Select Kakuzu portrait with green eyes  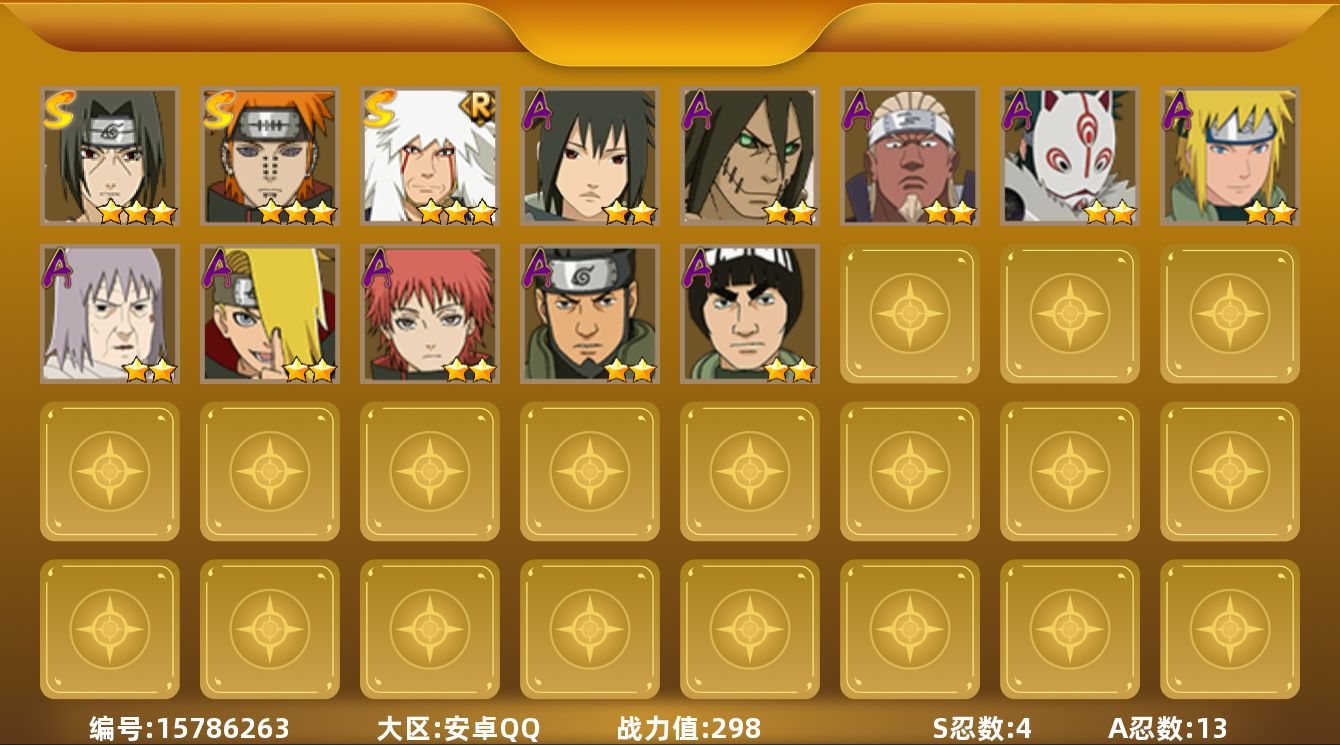[x=750, y=156]
